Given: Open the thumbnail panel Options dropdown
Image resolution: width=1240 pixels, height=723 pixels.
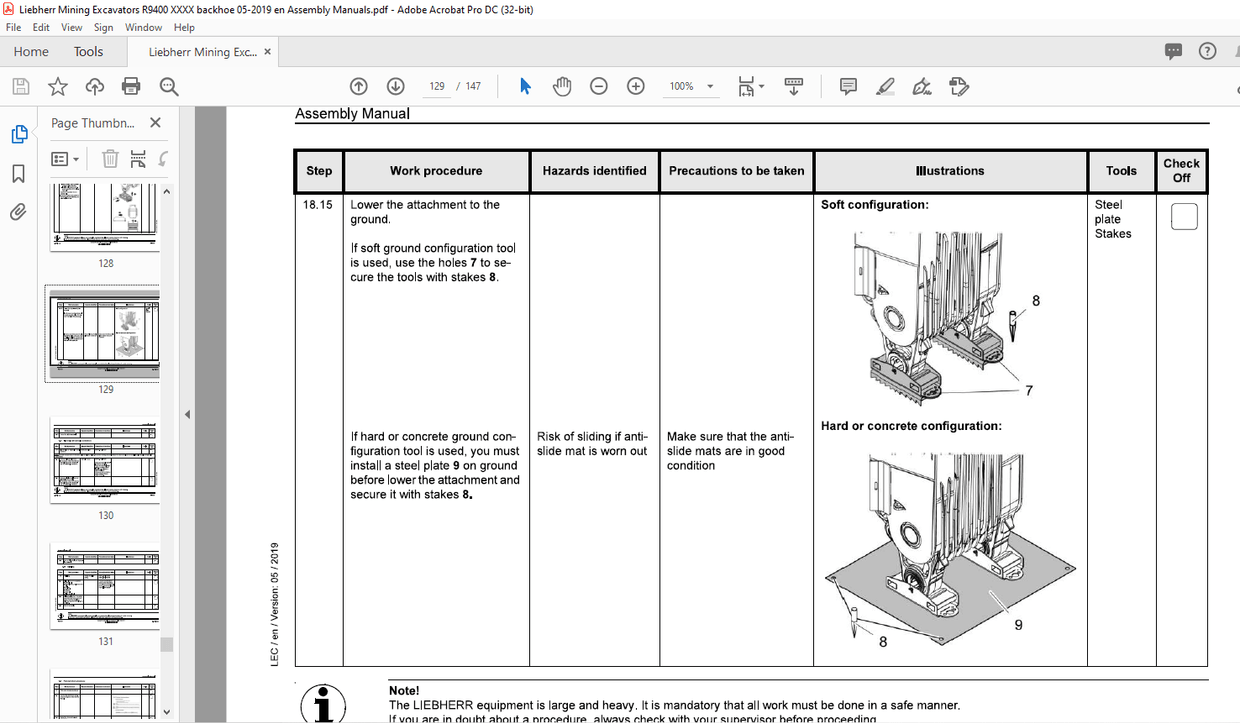Looking at the screenshot, I should [x=64, y=158].
